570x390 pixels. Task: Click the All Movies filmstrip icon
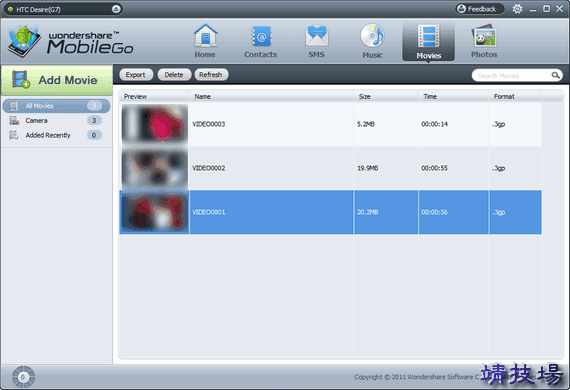14,106
